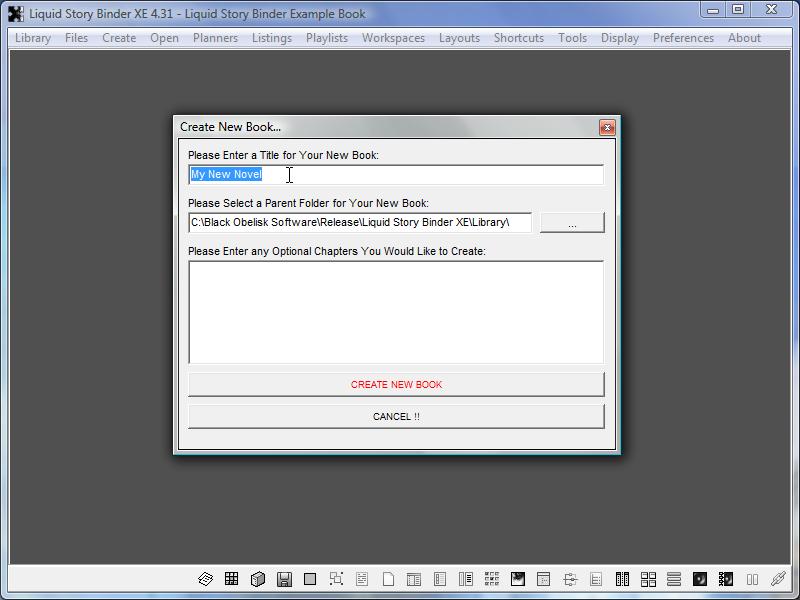The image size is (800, 600).
Task: Click the blank page icon in bottom toolbar
Action: click(x=388, y=579)
